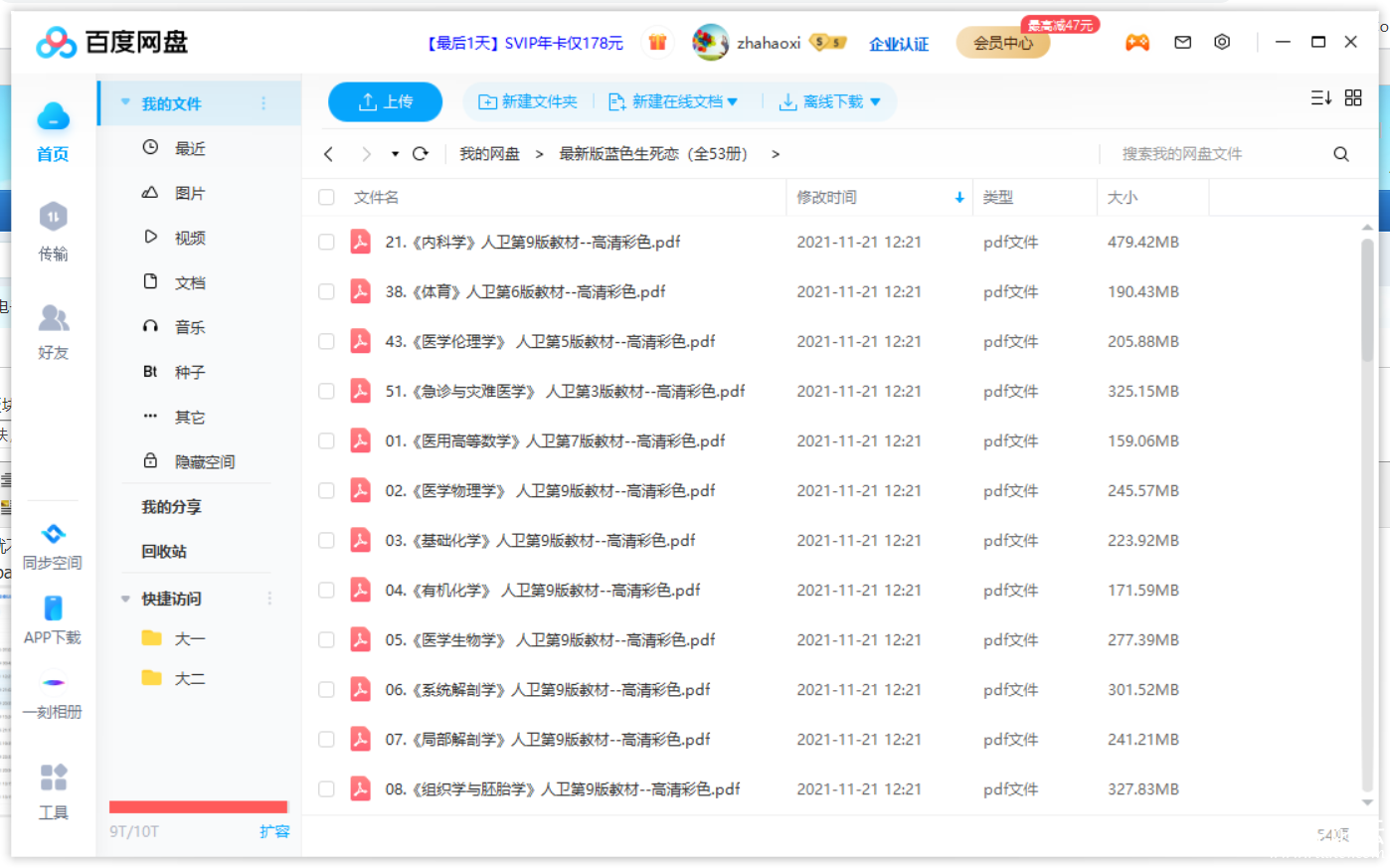Check the 51.《急诊与灾难医学》 checkbox
The image size is (1390, 868).
click(x=326, y=391)
